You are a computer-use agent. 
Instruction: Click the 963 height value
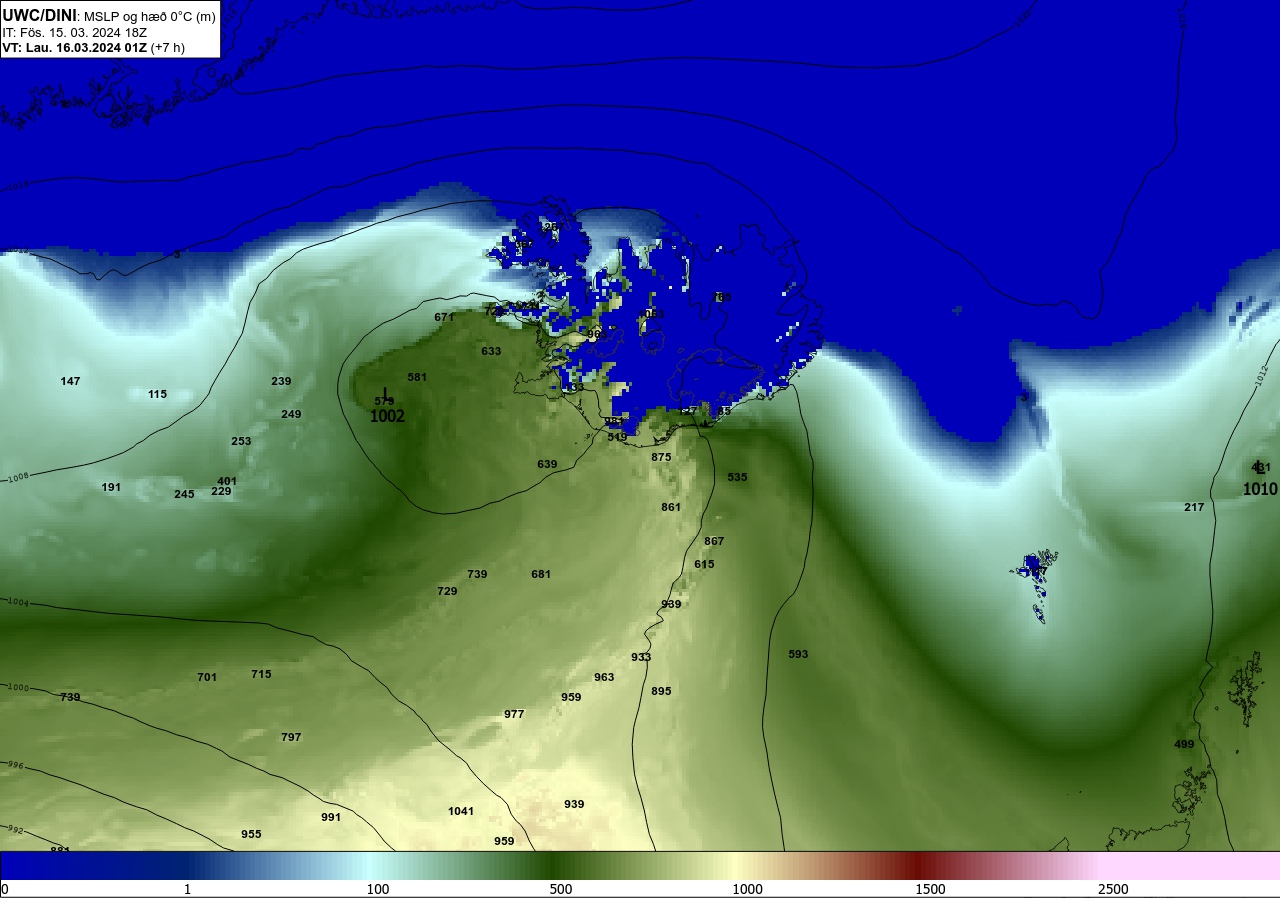(604, 677)
